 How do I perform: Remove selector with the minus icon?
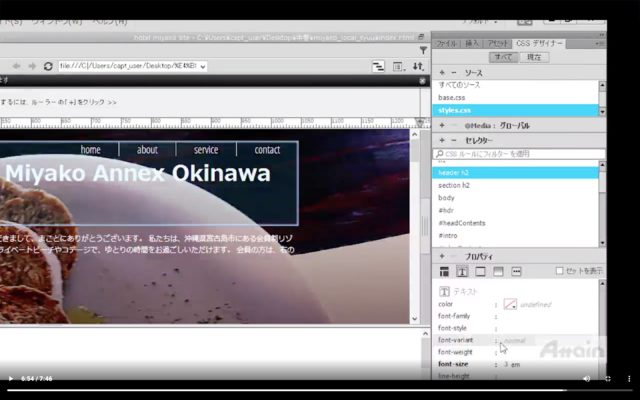(453, 140)
